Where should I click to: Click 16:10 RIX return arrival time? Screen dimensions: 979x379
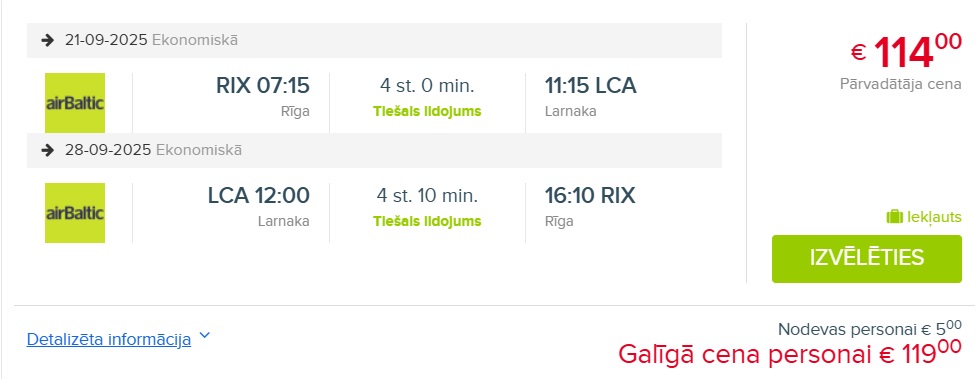tap(590, 195)
